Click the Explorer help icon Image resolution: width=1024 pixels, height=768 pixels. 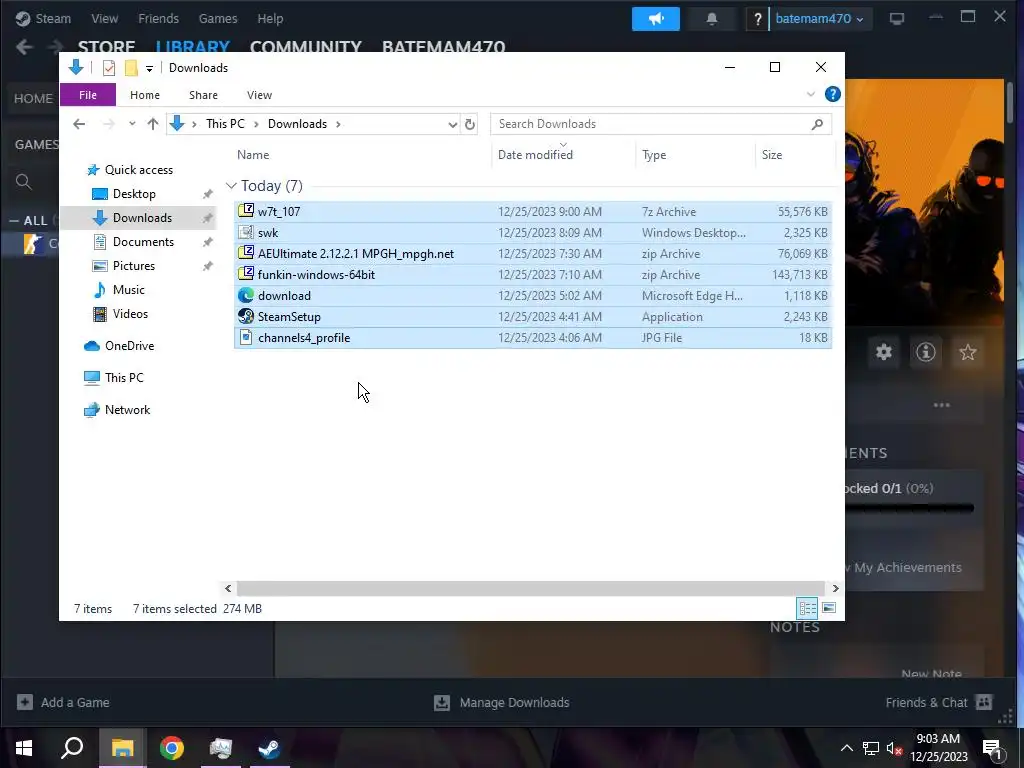point(833,94)
